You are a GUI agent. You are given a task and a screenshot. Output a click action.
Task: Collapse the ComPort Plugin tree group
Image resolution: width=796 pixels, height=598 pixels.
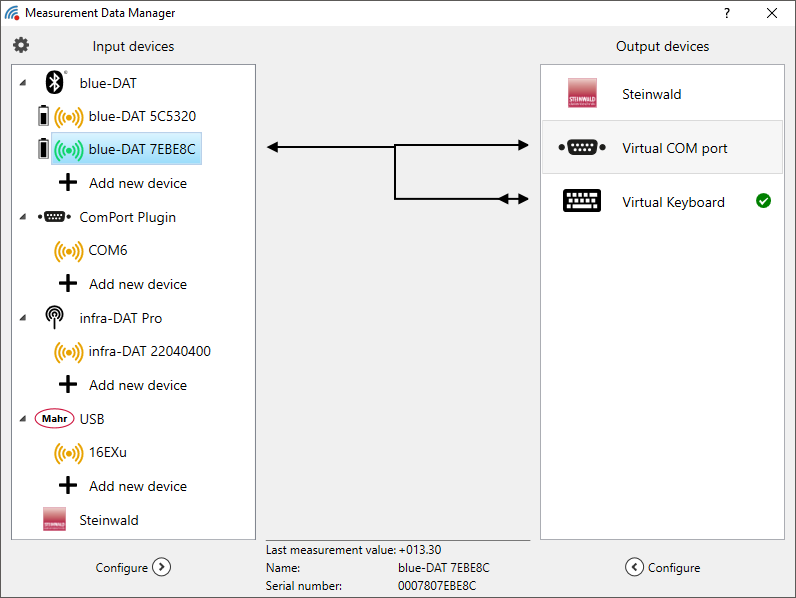[x=23, y=217]
